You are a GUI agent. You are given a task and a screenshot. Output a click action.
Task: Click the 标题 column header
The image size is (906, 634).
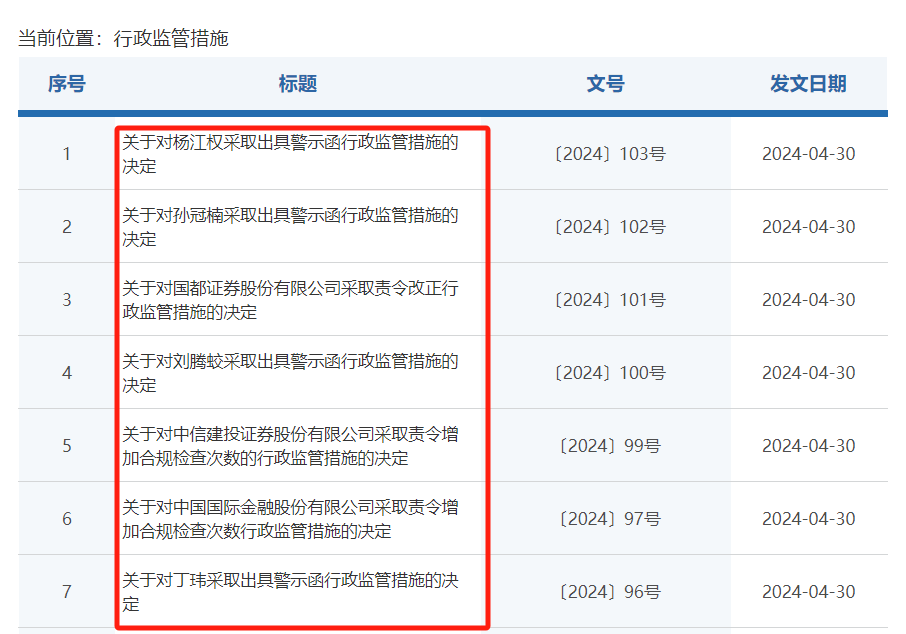click(298, 84)
